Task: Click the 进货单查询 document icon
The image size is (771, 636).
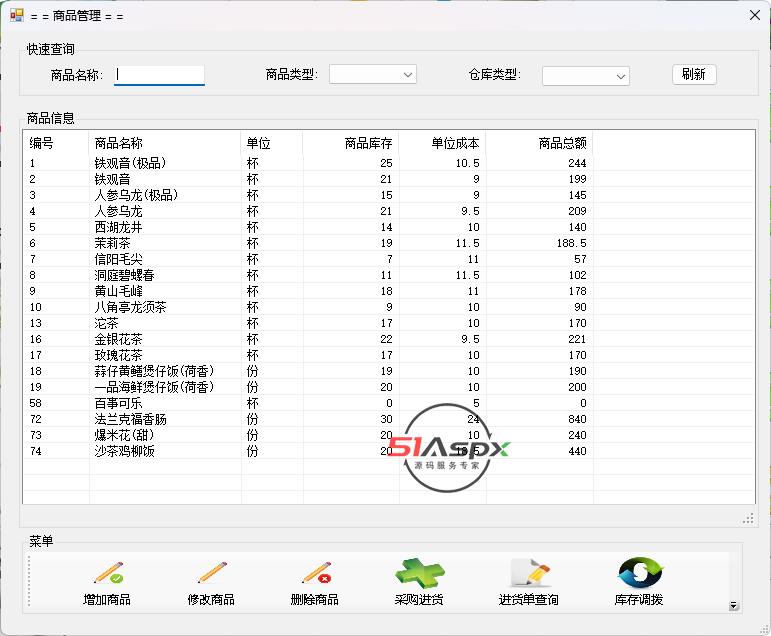Action: coord(530,573)
